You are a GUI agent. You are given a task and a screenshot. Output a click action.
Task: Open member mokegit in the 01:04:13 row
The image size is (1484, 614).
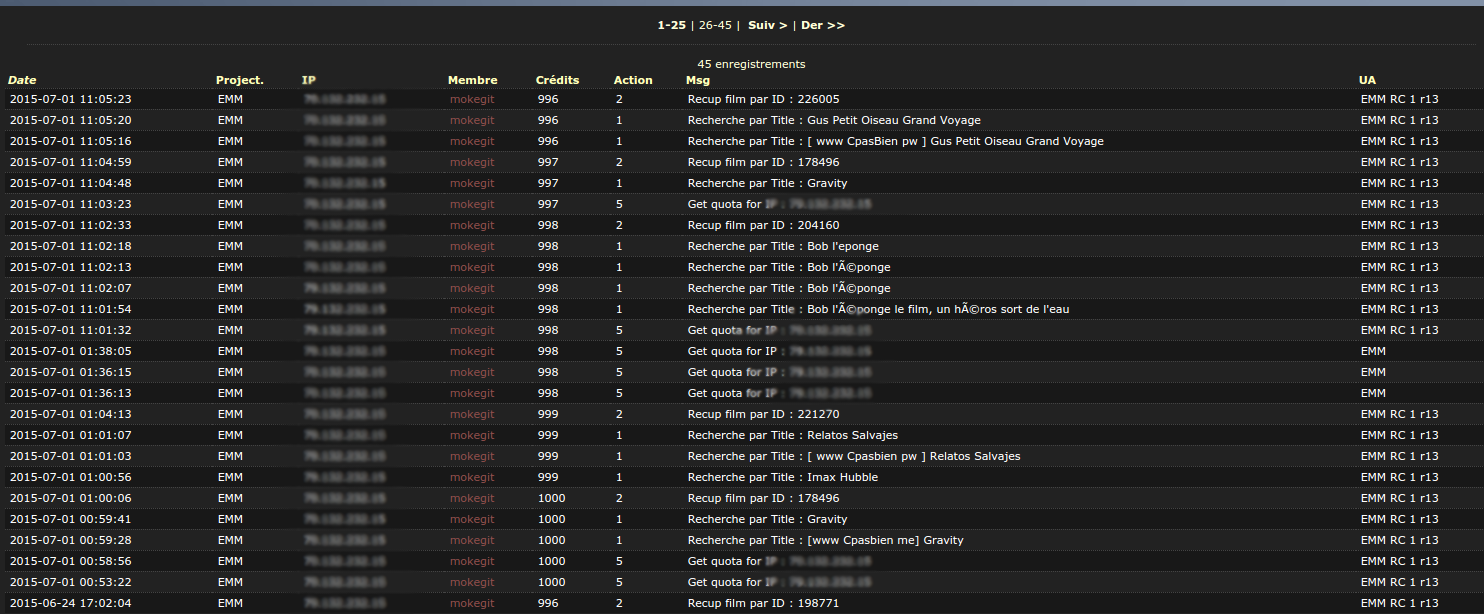click(472, 414)
